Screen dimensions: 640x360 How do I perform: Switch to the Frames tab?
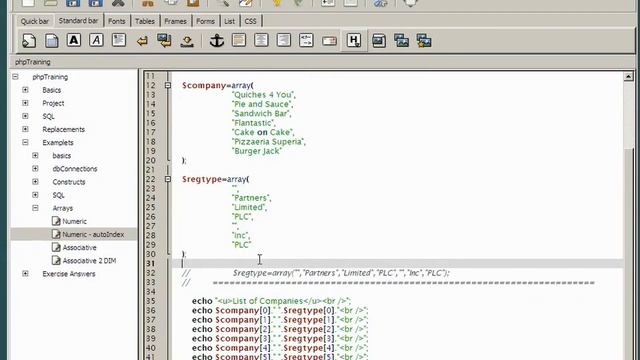[175, 21]
